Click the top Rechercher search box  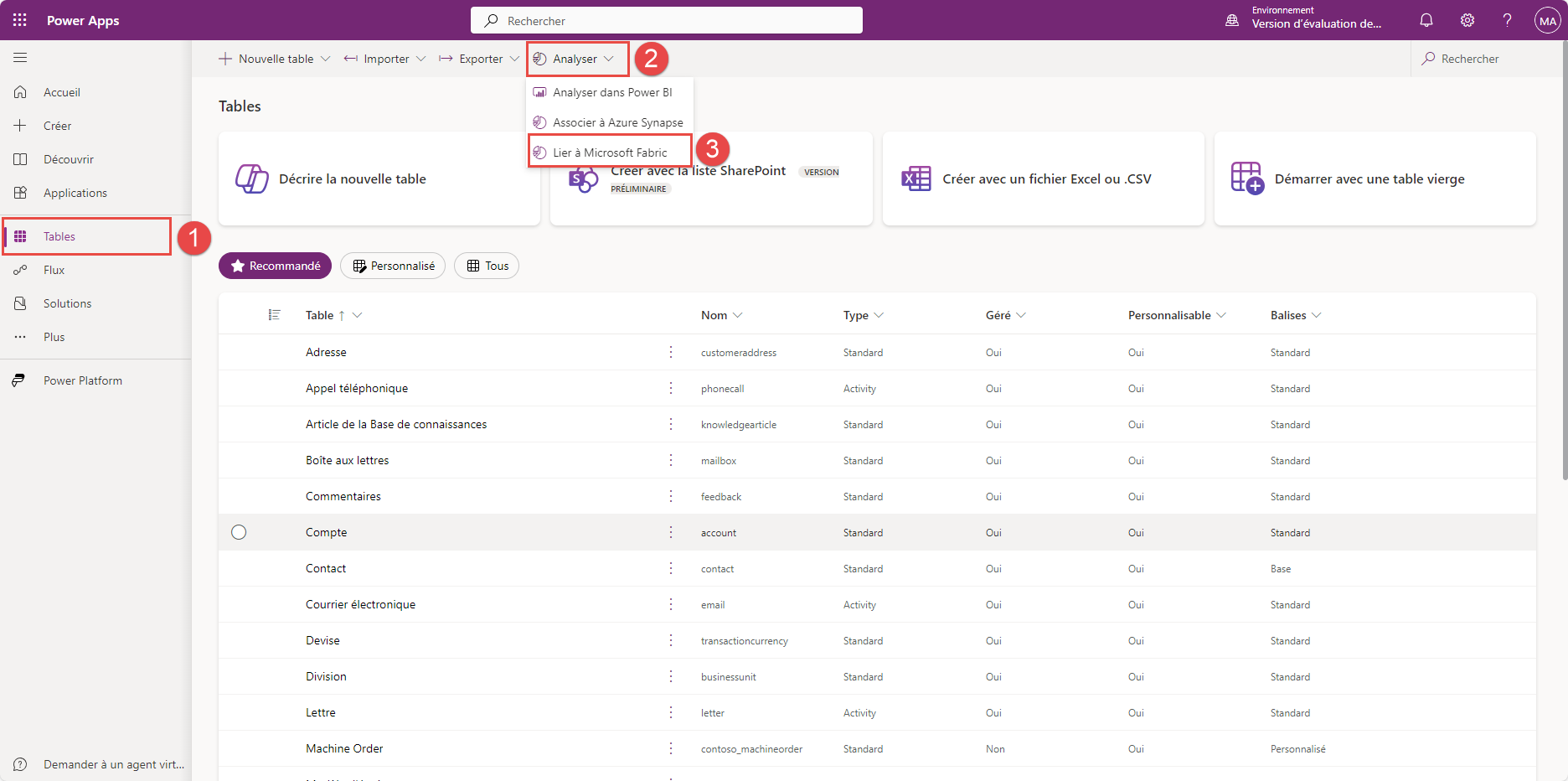pyautogui.click(x=667, y=20)
